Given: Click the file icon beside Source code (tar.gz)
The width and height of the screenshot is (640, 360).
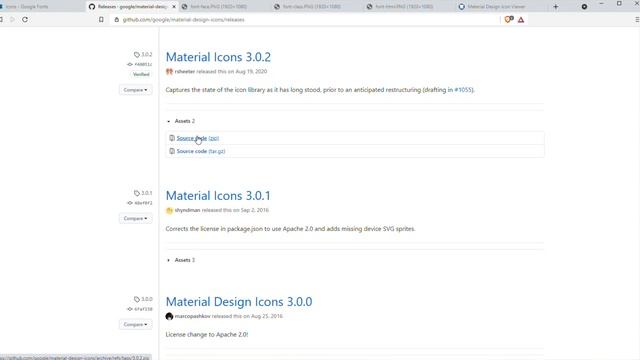Looking at the screenshot, I should pyautogui.click(x=172, y=151).
